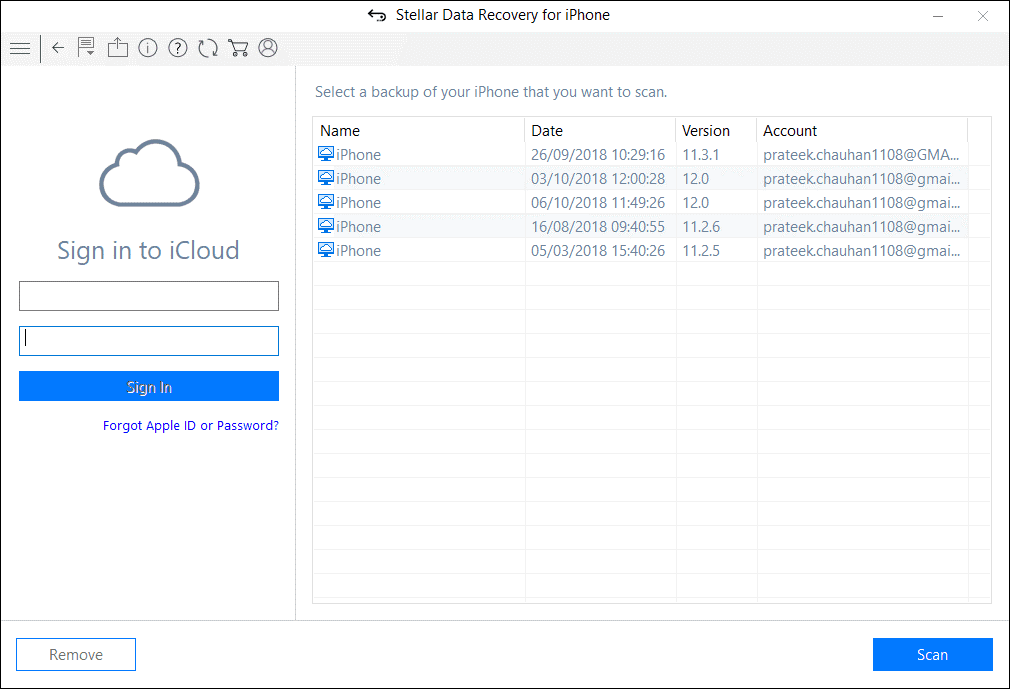The image size is (1010, 689).
Task: Select iPhone backup dated 26/09/2018
Action: pyautogui.click(x=597, y=155)
